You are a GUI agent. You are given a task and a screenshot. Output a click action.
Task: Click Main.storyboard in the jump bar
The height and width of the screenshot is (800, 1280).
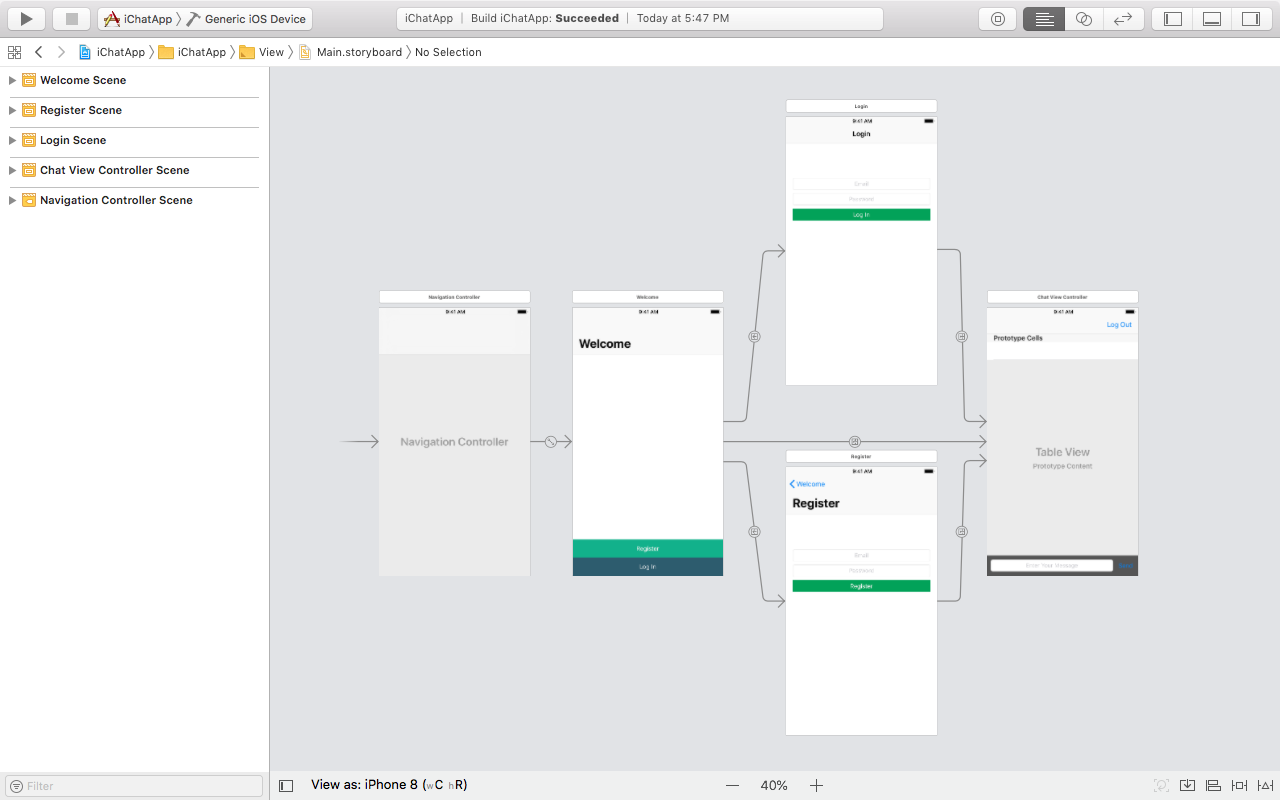pos(362,52)
